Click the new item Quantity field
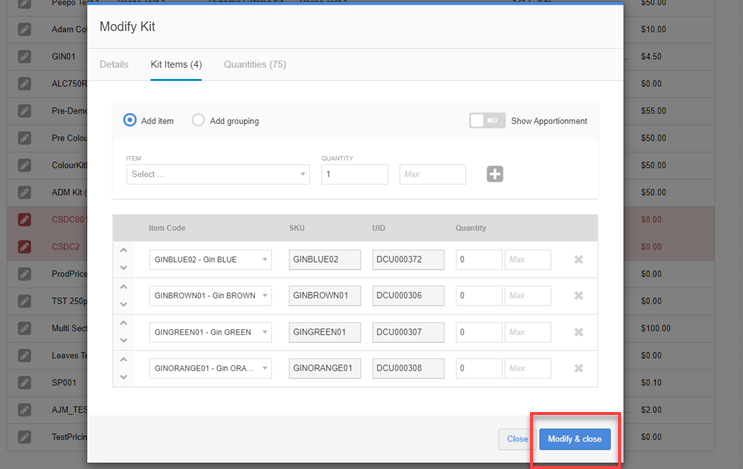The width and height of the screenshot is (743, 469). 354,174
